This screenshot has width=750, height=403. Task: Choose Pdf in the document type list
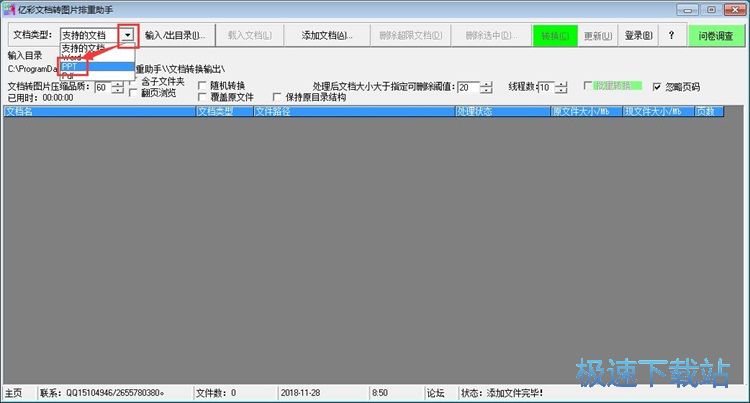point(97,75)
